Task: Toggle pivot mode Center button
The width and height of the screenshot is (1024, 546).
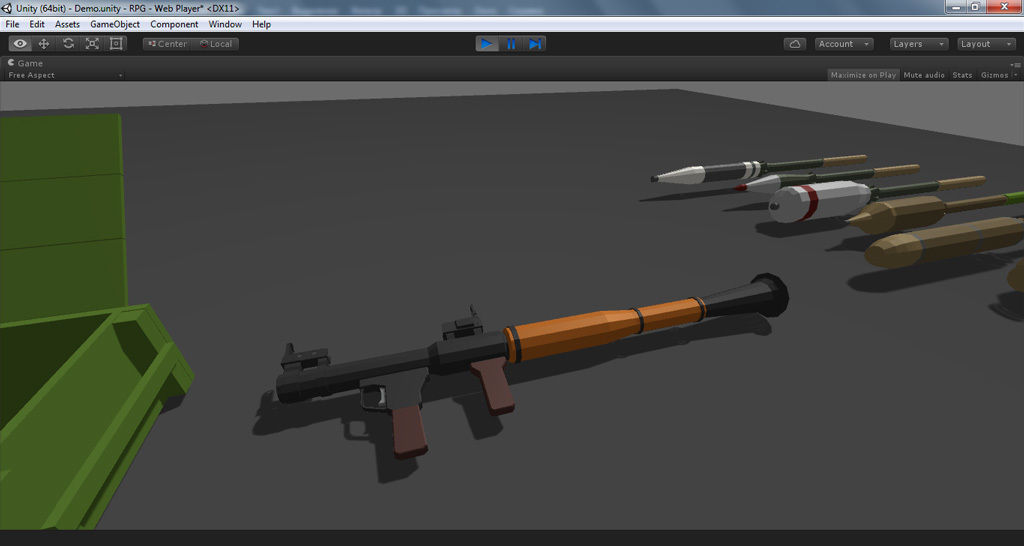Action: coord(167,44)
